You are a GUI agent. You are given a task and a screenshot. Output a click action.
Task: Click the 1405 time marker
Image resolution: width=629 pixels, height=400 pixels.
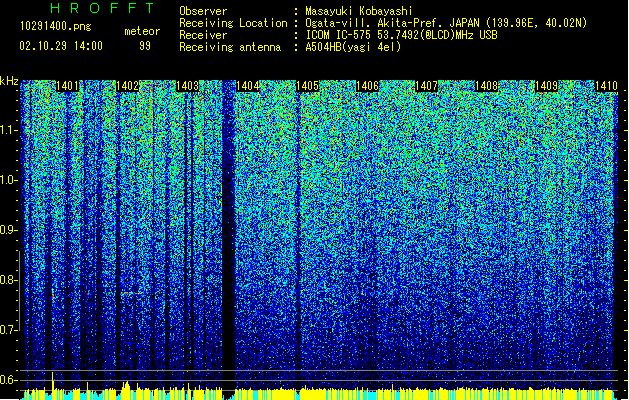307,86
